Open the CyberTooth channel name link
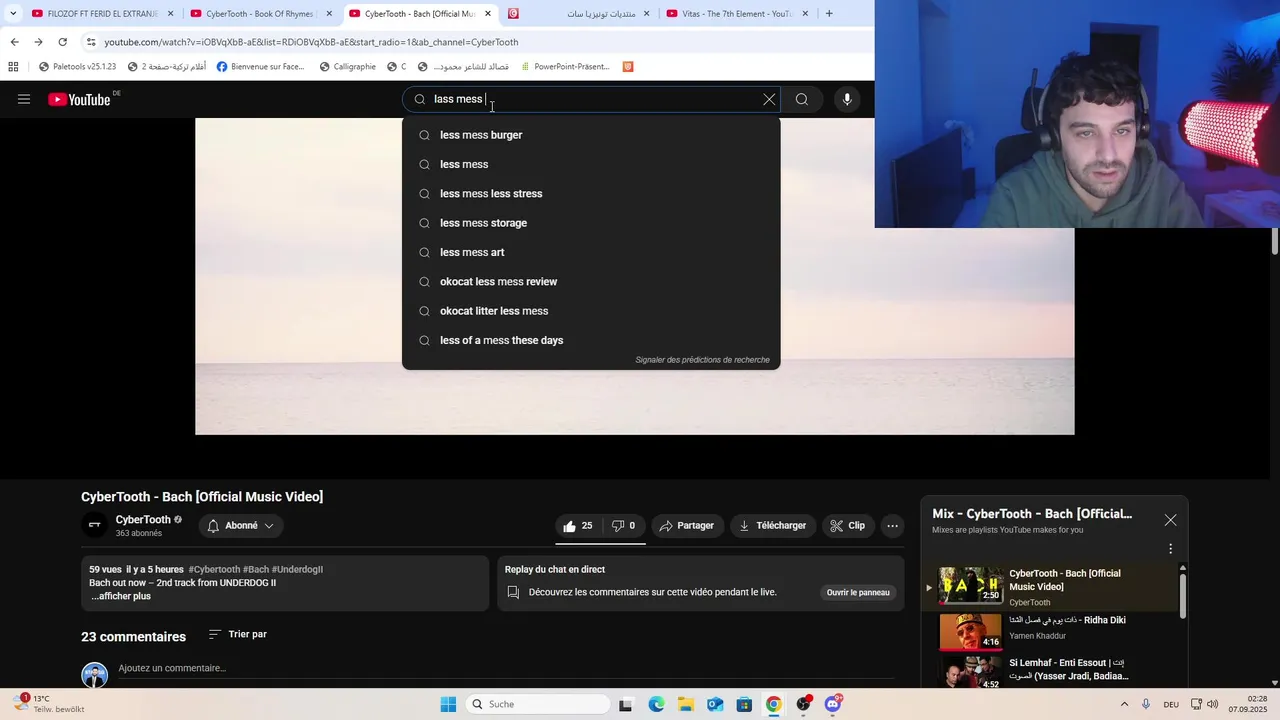The image size is (1280, 720). tap(143, 520)
